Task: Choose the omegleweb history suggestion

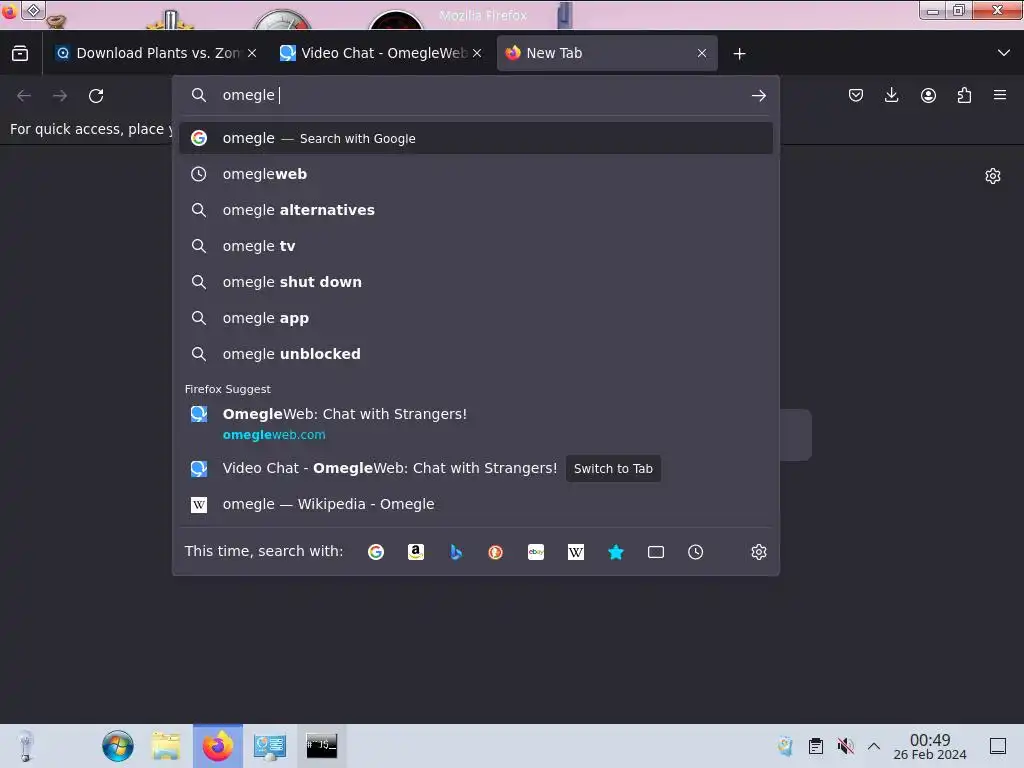Action: pos(475,174)
